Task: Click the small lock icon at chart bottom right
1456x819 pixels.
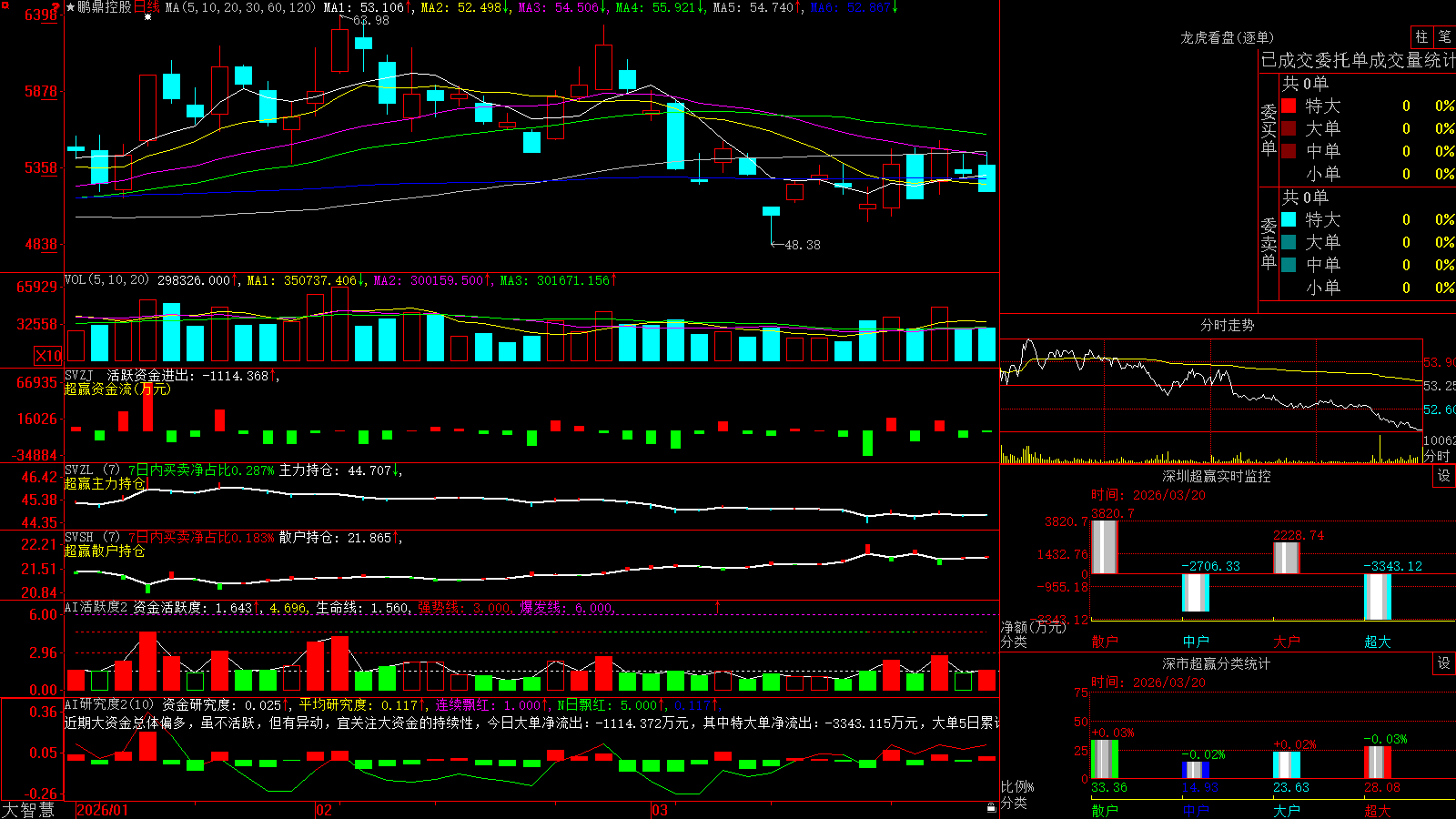Action: 991,807
